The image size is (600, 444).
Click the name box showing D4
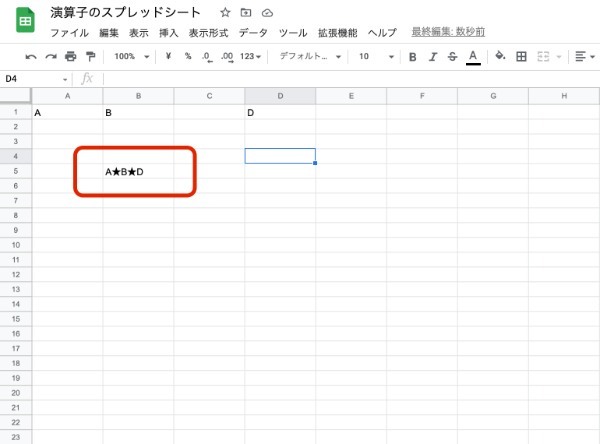(x=34, y=79)
